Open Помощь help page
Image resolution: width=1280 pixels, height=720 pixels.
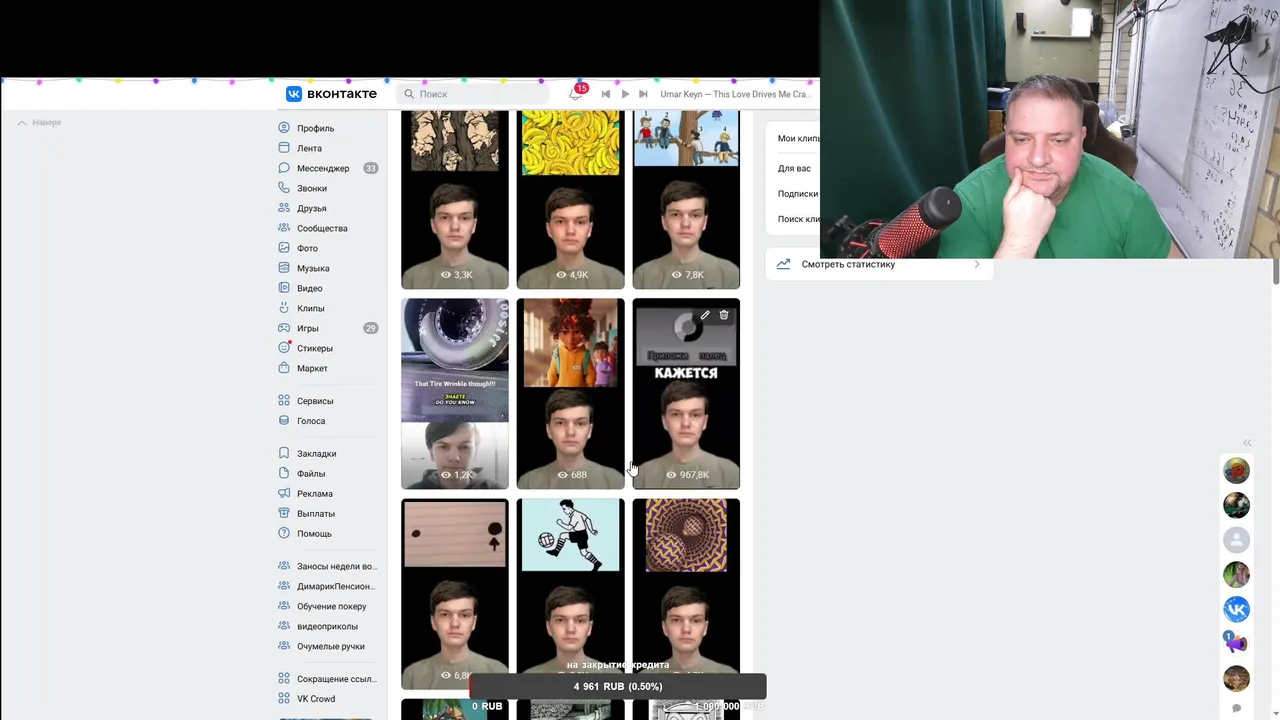314,534
